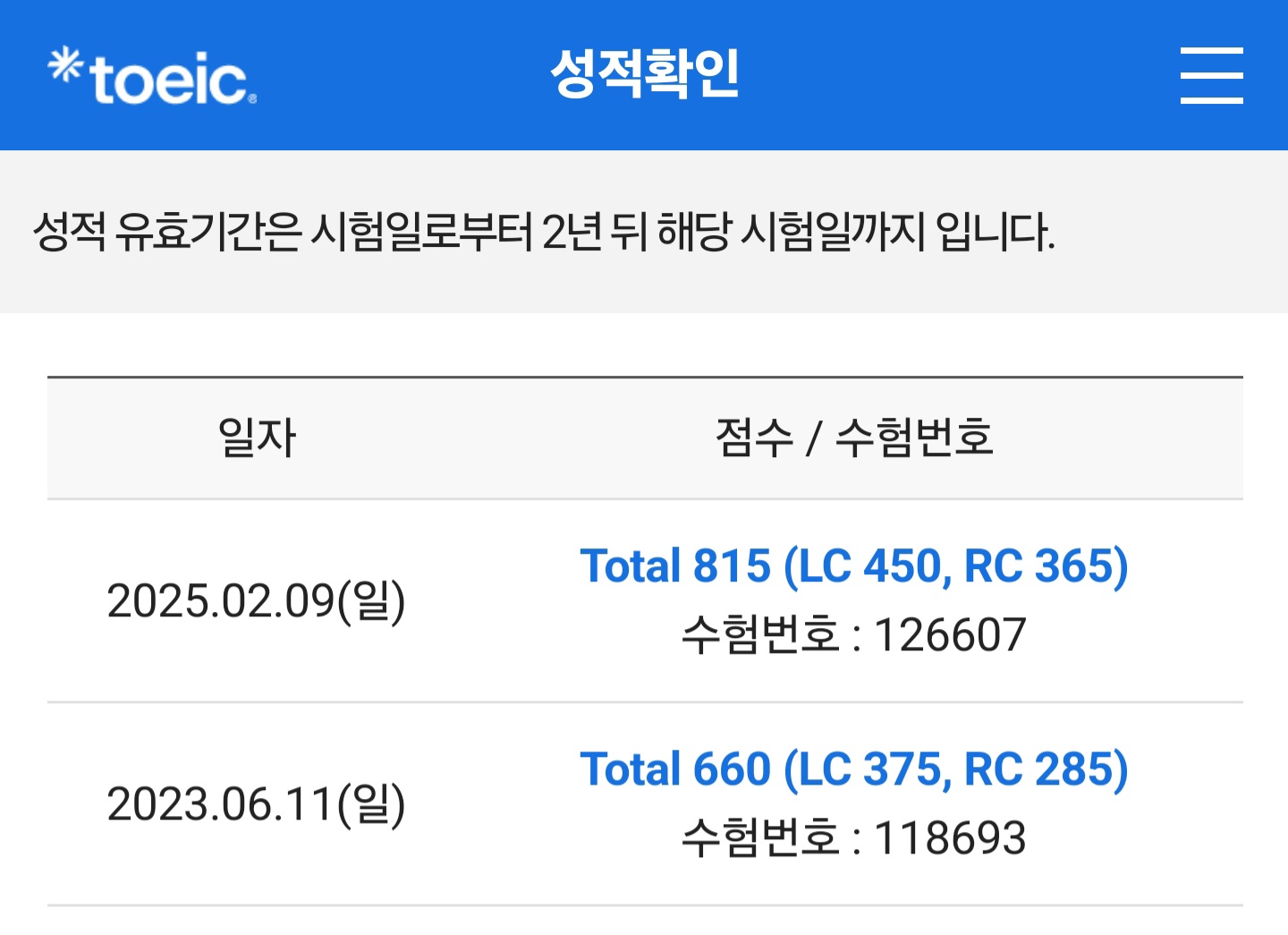The image size is (1288, 935).
Task: Click the score validity notice text
Action: [x=544, y=232]
